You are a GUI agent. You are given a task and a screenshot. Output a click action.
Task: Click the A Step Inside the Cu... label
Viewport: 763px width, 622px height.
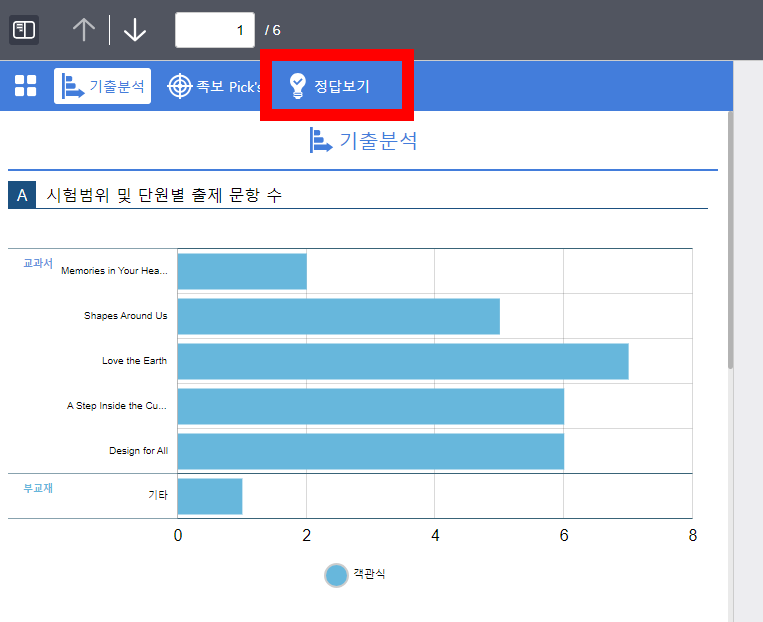(x=117, y=405)
